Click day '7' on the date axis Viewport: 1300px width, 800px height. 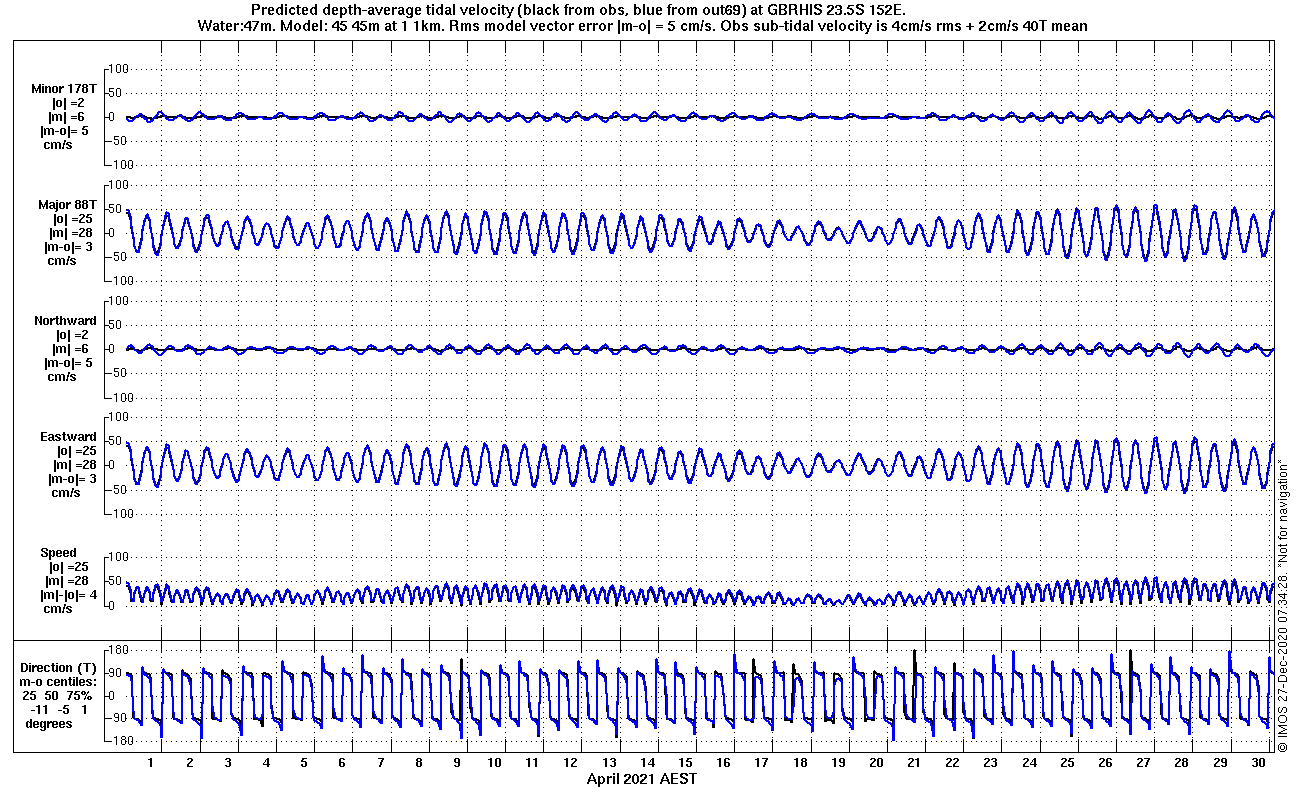[x=381, y=762]
